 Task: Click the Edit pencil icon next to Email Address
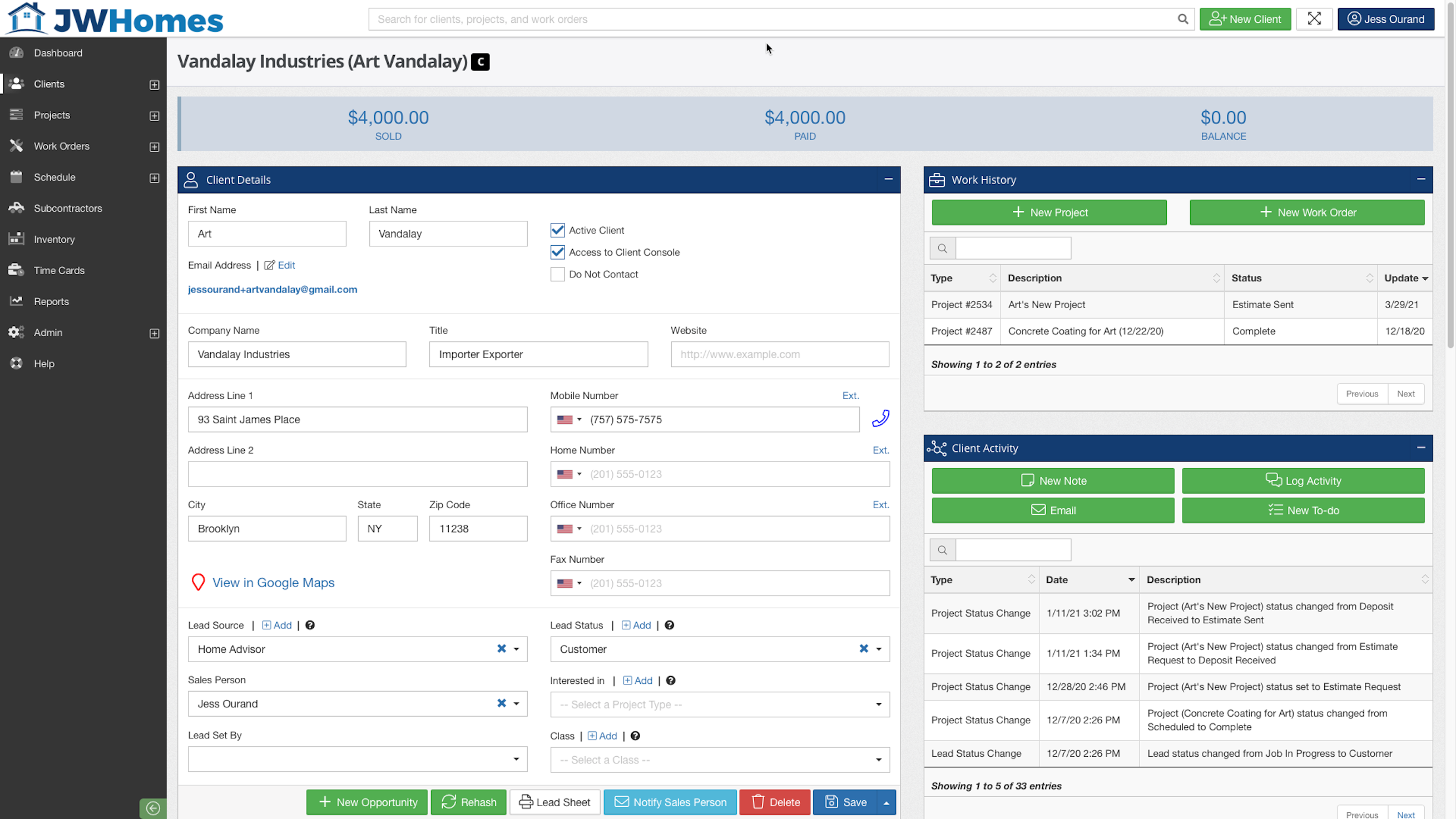tap(270, 265)
